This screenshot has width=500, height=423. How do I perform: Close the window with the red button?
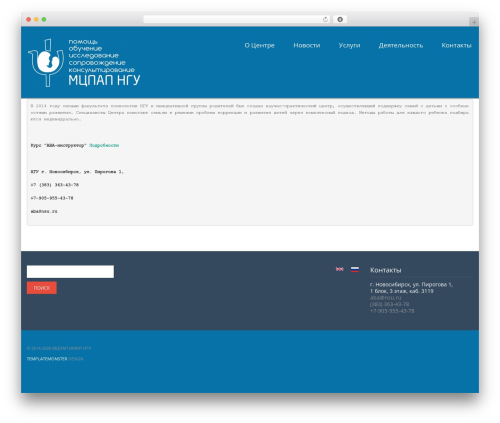tap(29, 19)
